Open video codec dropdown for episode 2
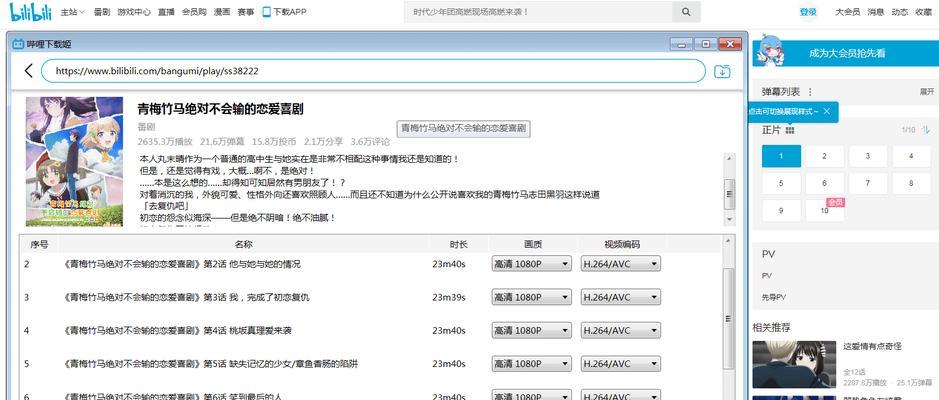This screenshot has width=939, height=400. tap(620, 263)
